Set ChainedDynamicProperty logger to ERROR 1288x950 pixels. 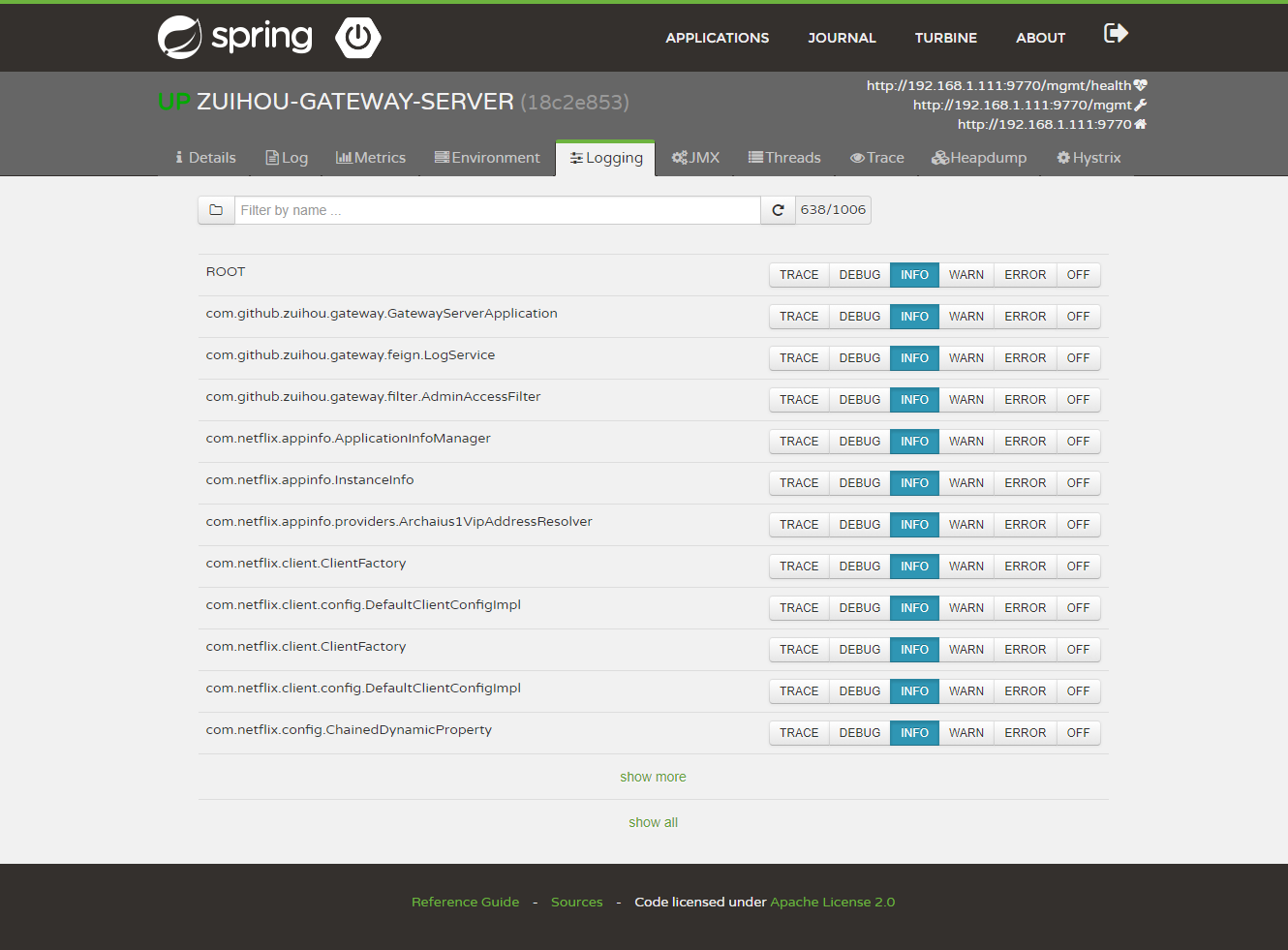1026,733
